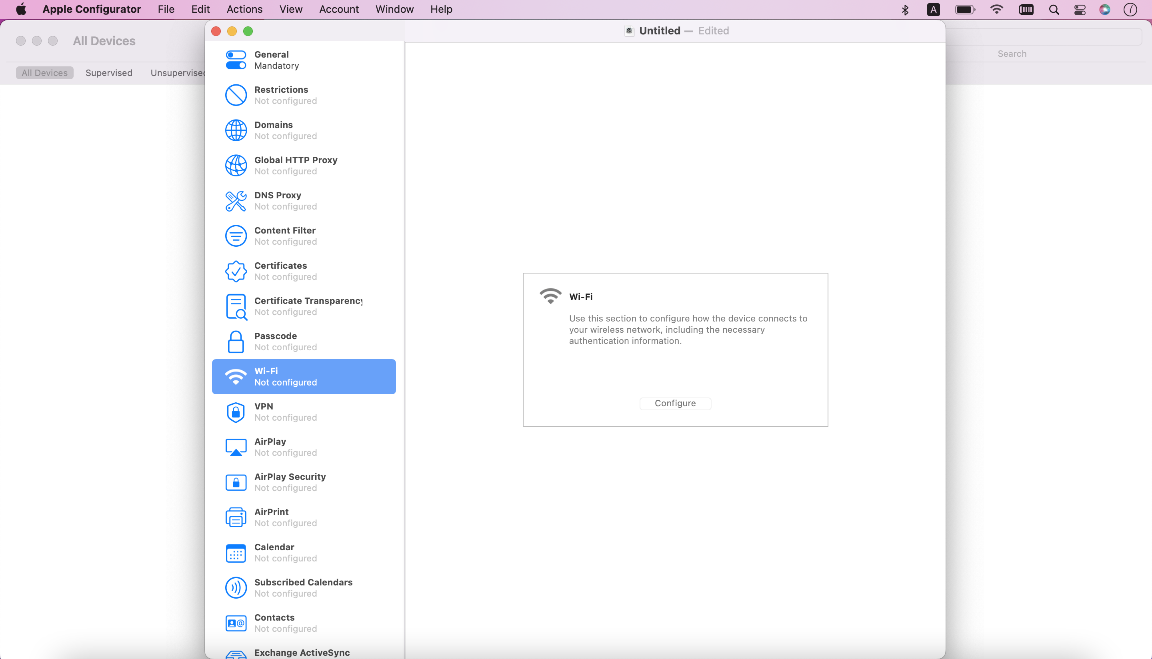This screenshot has height=659, width=1152.
Task: Open the Account menu
Action: [339, 10]
